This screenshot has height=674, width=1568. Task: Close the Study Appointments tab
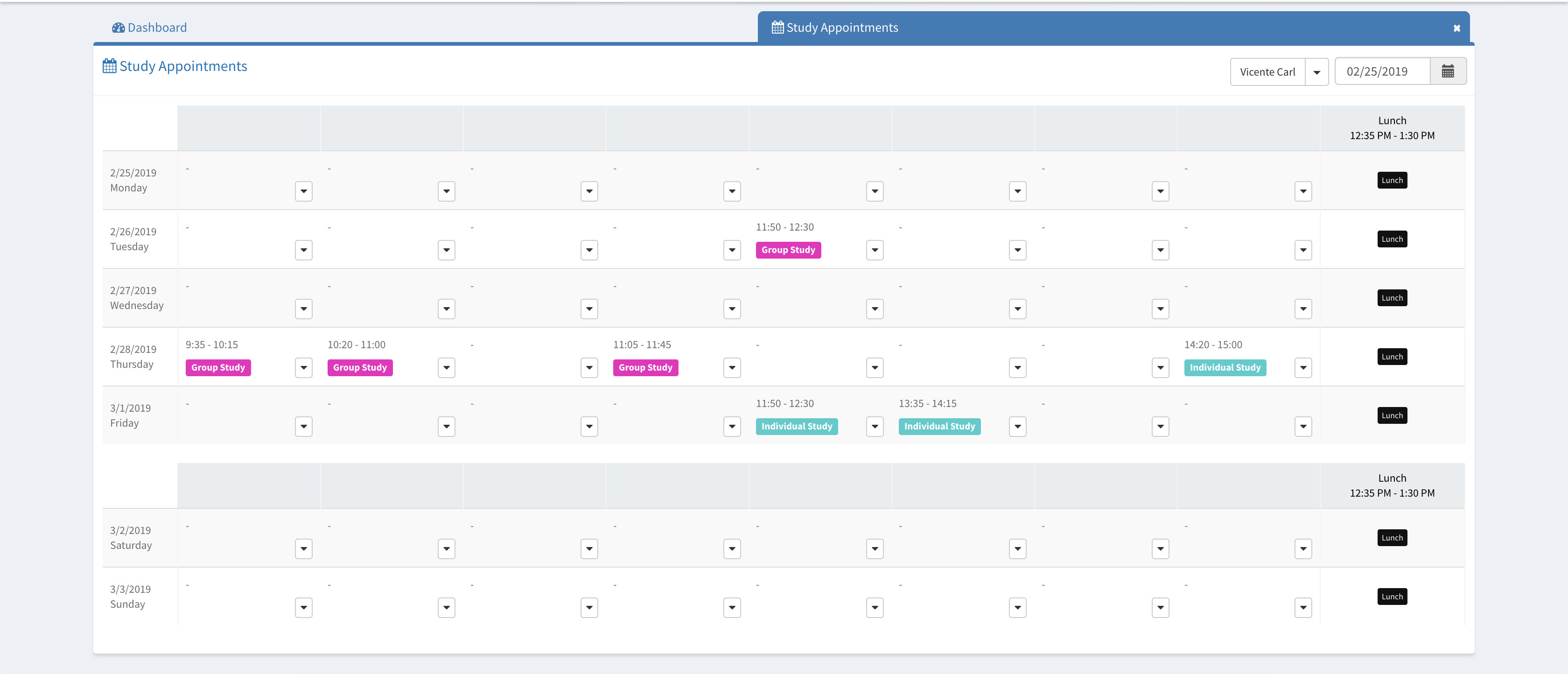point(1456,28)
